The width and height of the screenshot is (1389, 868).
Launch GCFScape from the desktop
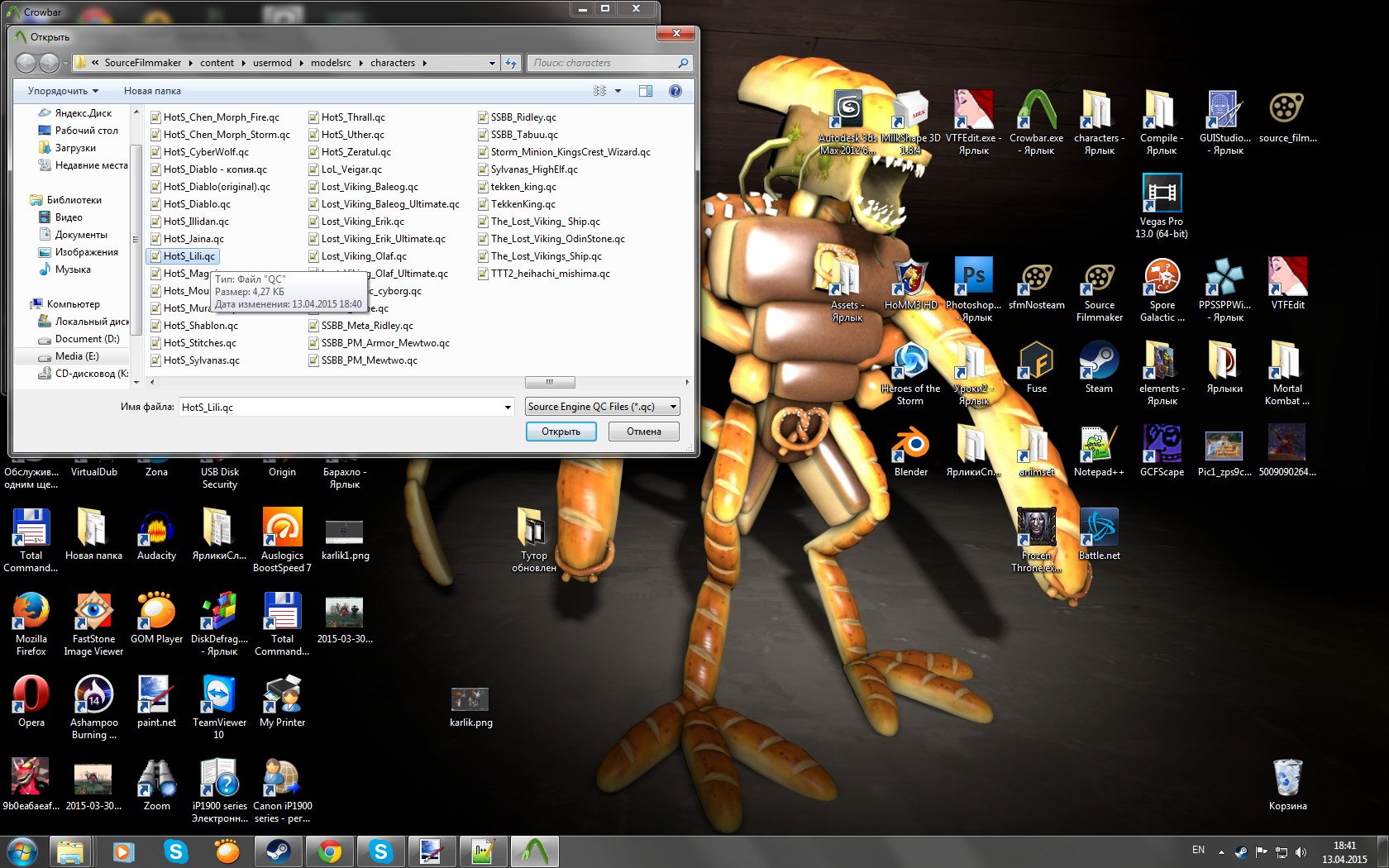(1162, 451)
